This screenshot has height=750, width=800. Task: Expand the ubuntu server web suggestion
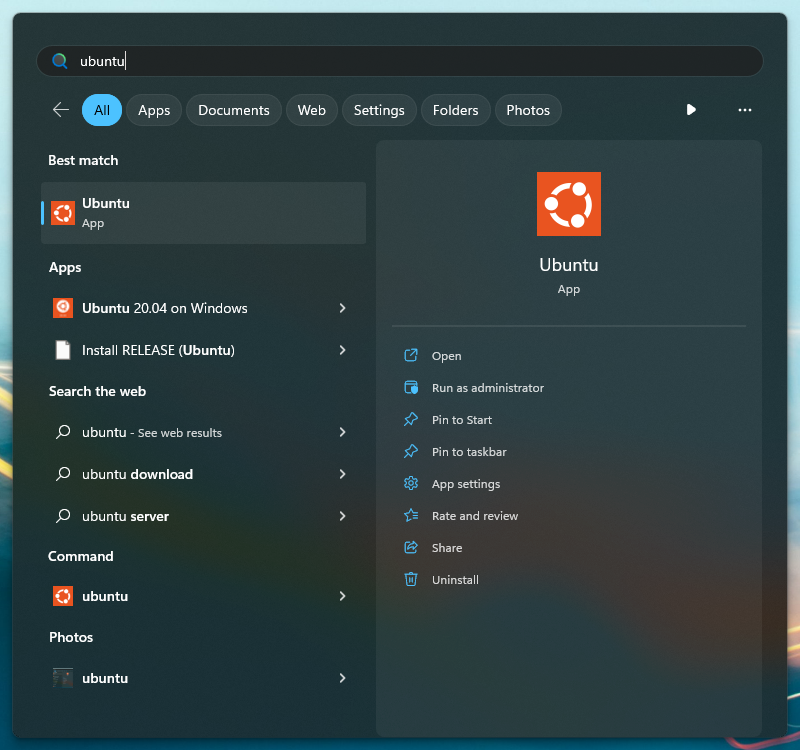[342, 516]
